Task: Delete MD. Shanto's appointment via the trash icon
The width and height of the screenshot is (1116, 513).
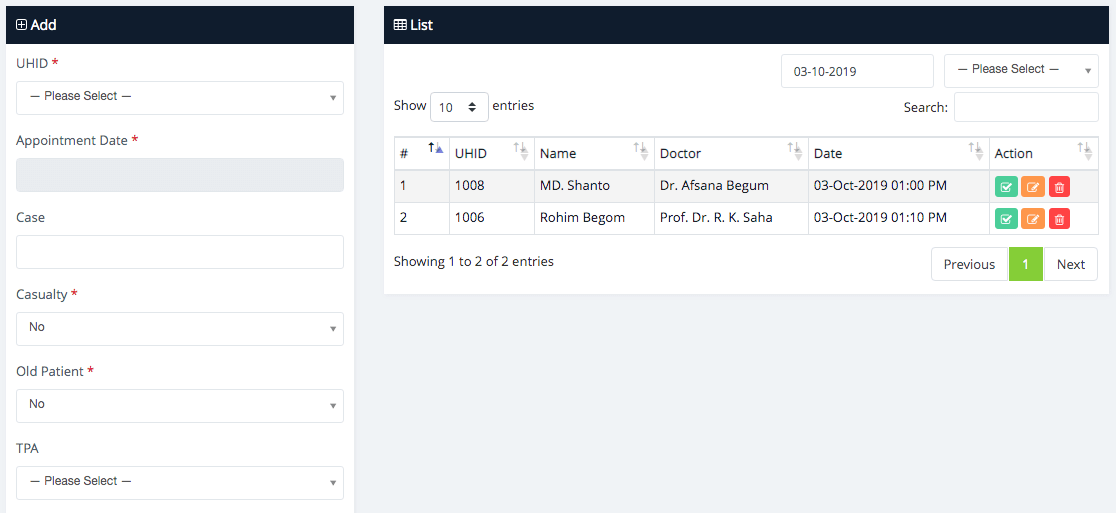Action: pyautogui.click(x=1059, y=186)
